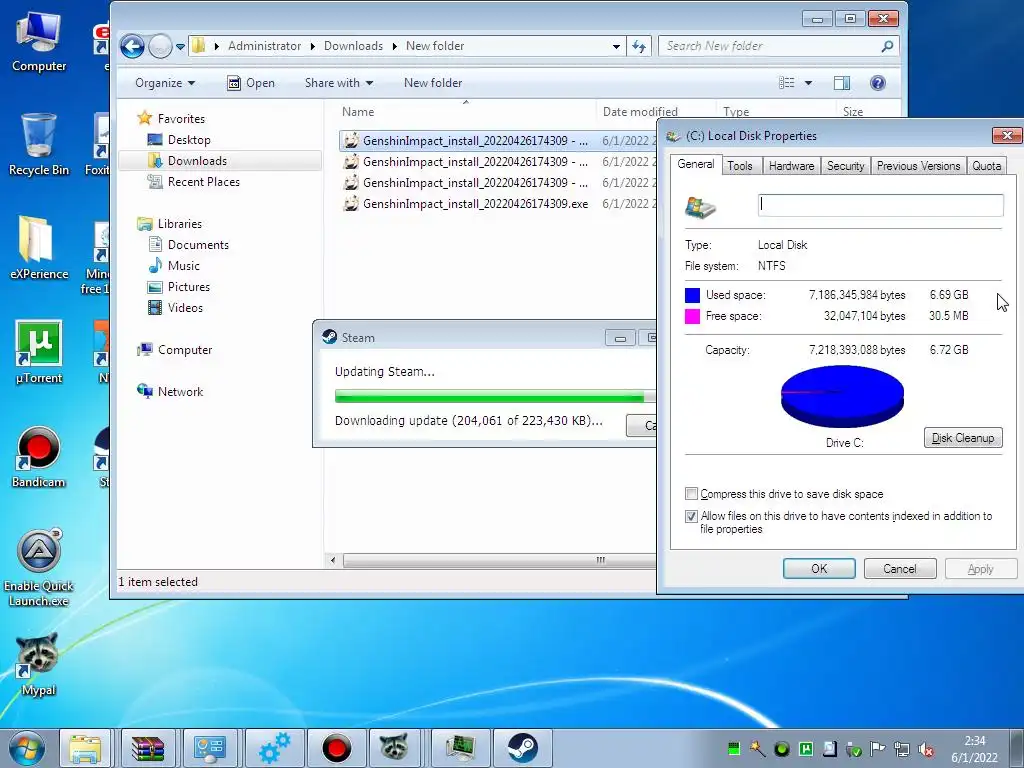The image size is (1024, 768).
Task: Click the horizontal scrollbar in the file list
Action: click(x=500, y=560)
